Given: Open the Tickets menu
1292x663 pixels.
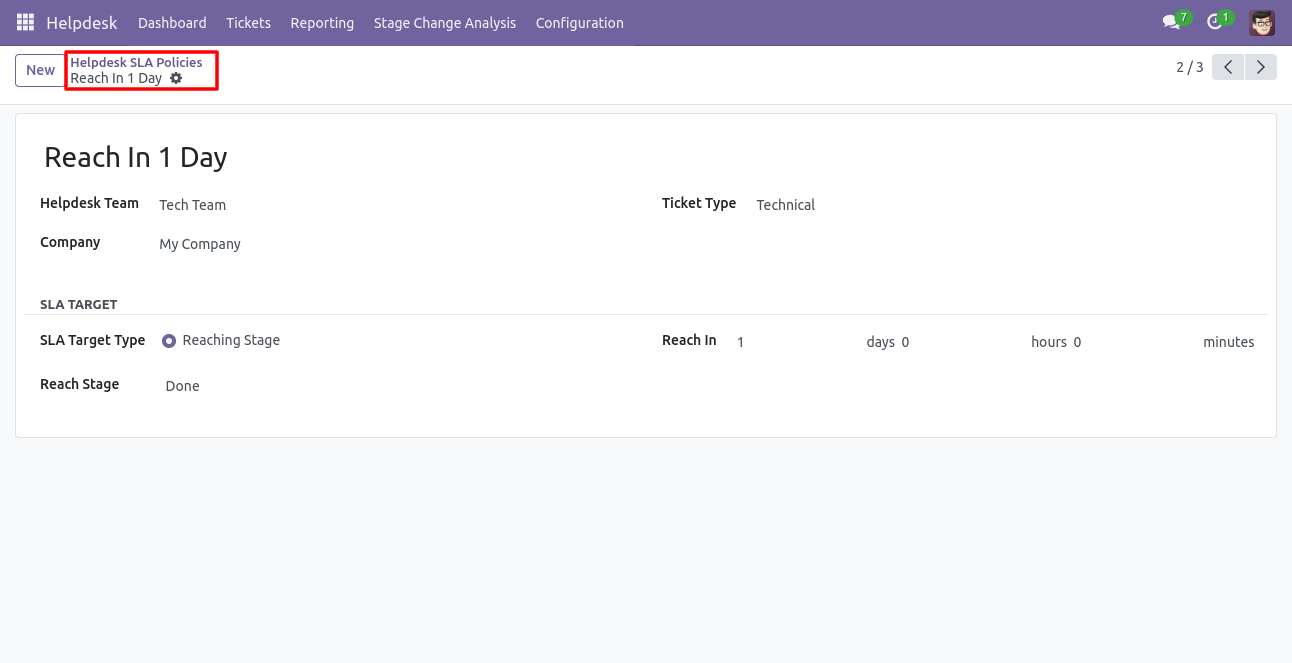Looking at the screenshot, I should (x=248, y=22).
